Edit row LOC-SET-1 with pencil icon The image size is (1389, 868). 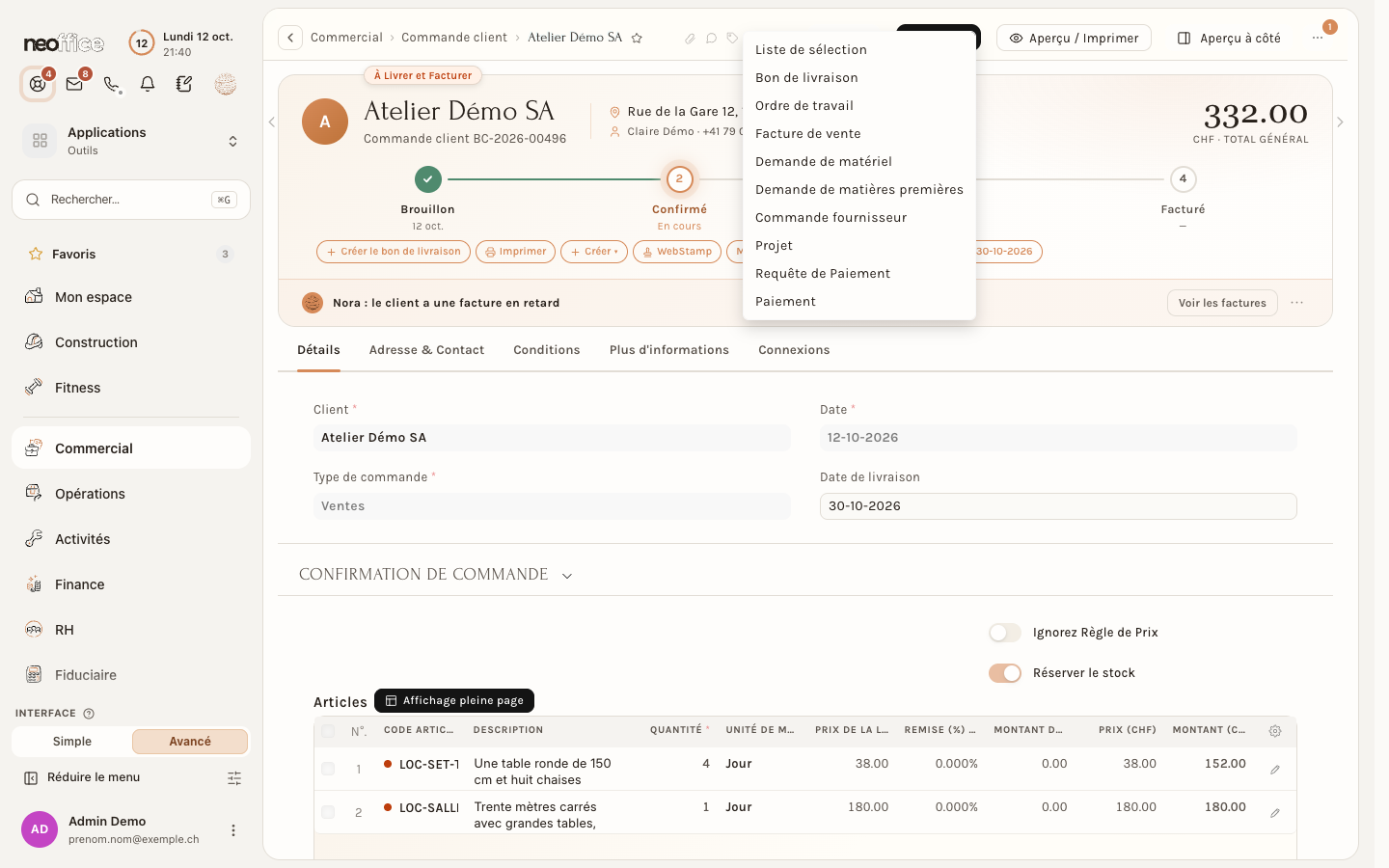pos(1275,770)
